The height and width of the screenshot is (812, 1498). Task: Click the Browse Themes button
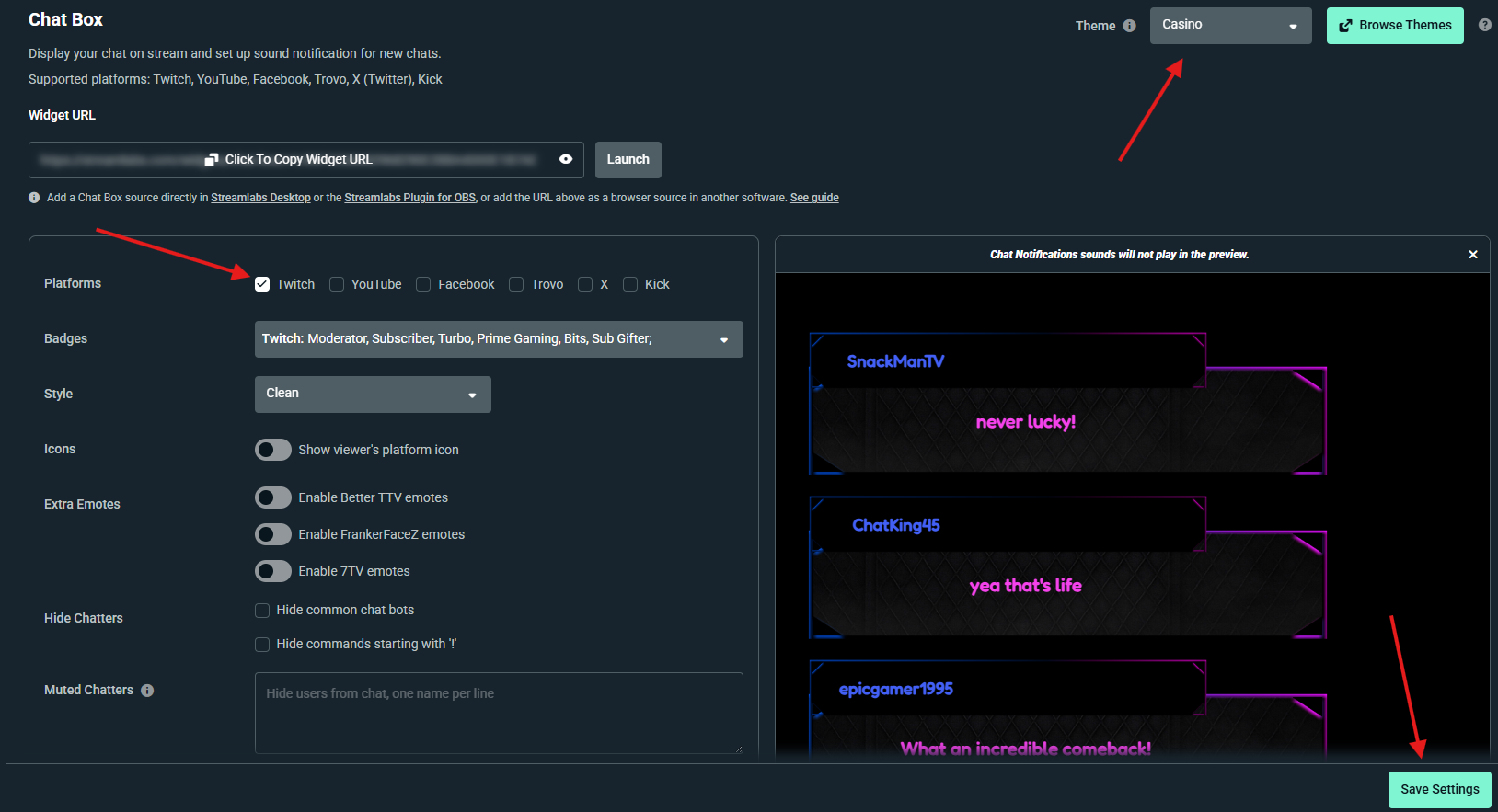click(1395, 26)
